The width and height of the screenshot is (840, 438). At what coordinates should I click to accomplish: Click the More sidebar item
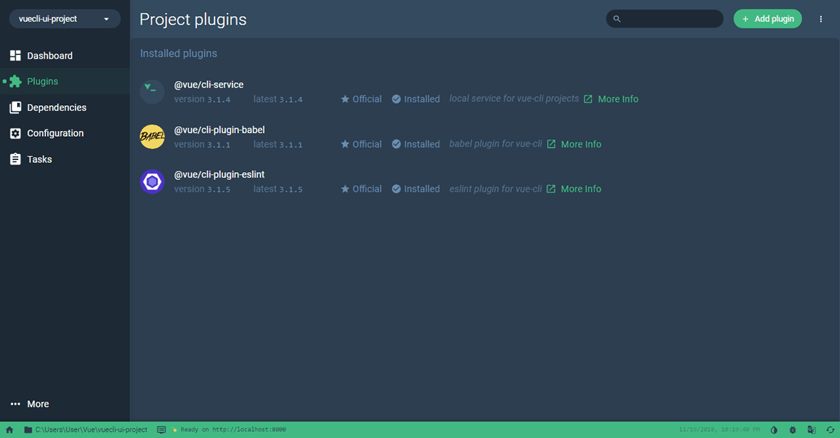(65, 404)
